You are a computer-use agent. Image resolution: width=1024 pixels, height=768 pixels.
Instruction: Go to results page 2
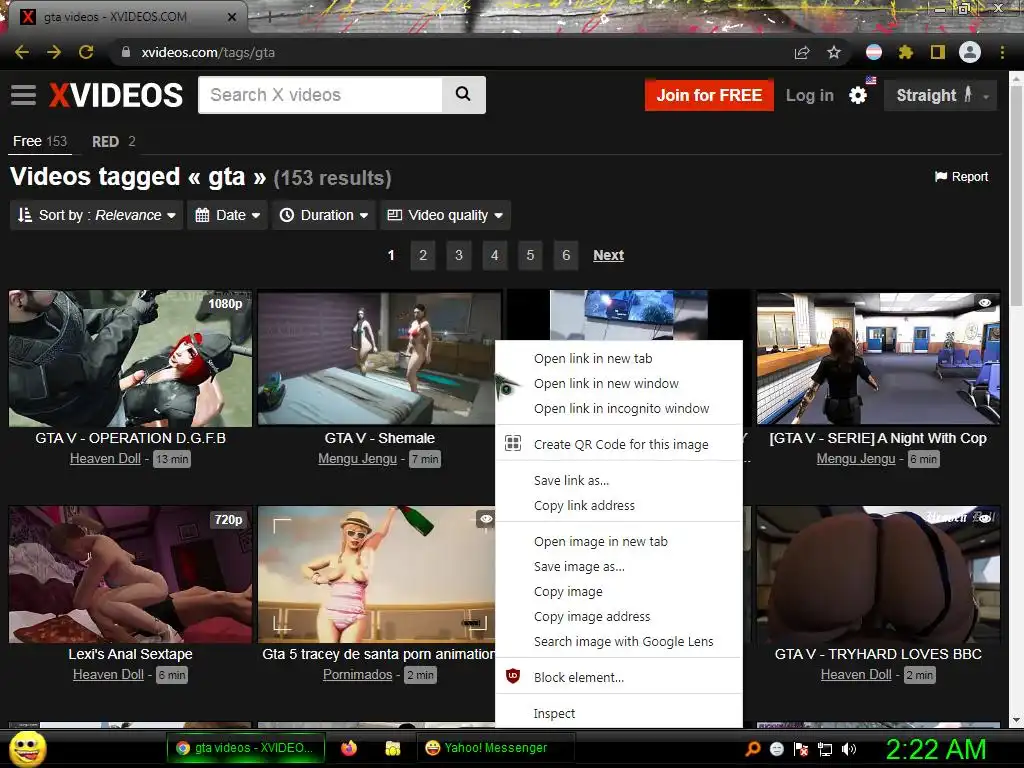pos(423,255)
